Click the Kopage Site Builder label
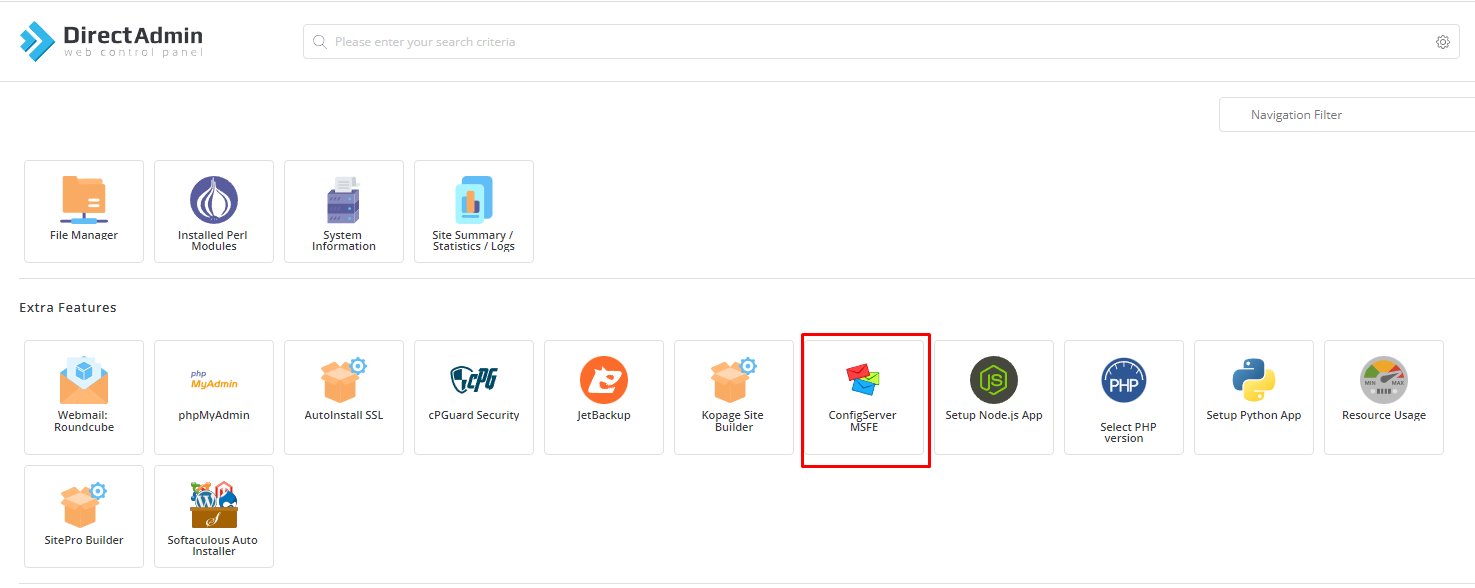1475x588 pixels. tap(734, 421)
